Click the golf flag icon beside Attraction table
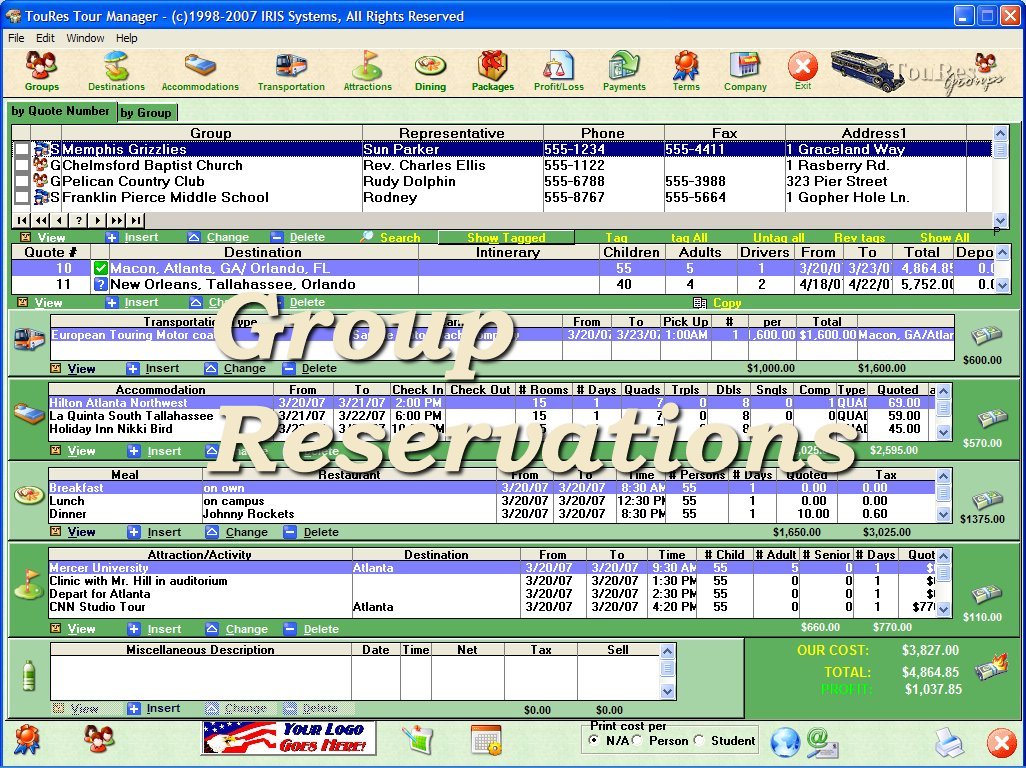The image size is (1026, 768). pyautogui.click(x=29, y=584)
